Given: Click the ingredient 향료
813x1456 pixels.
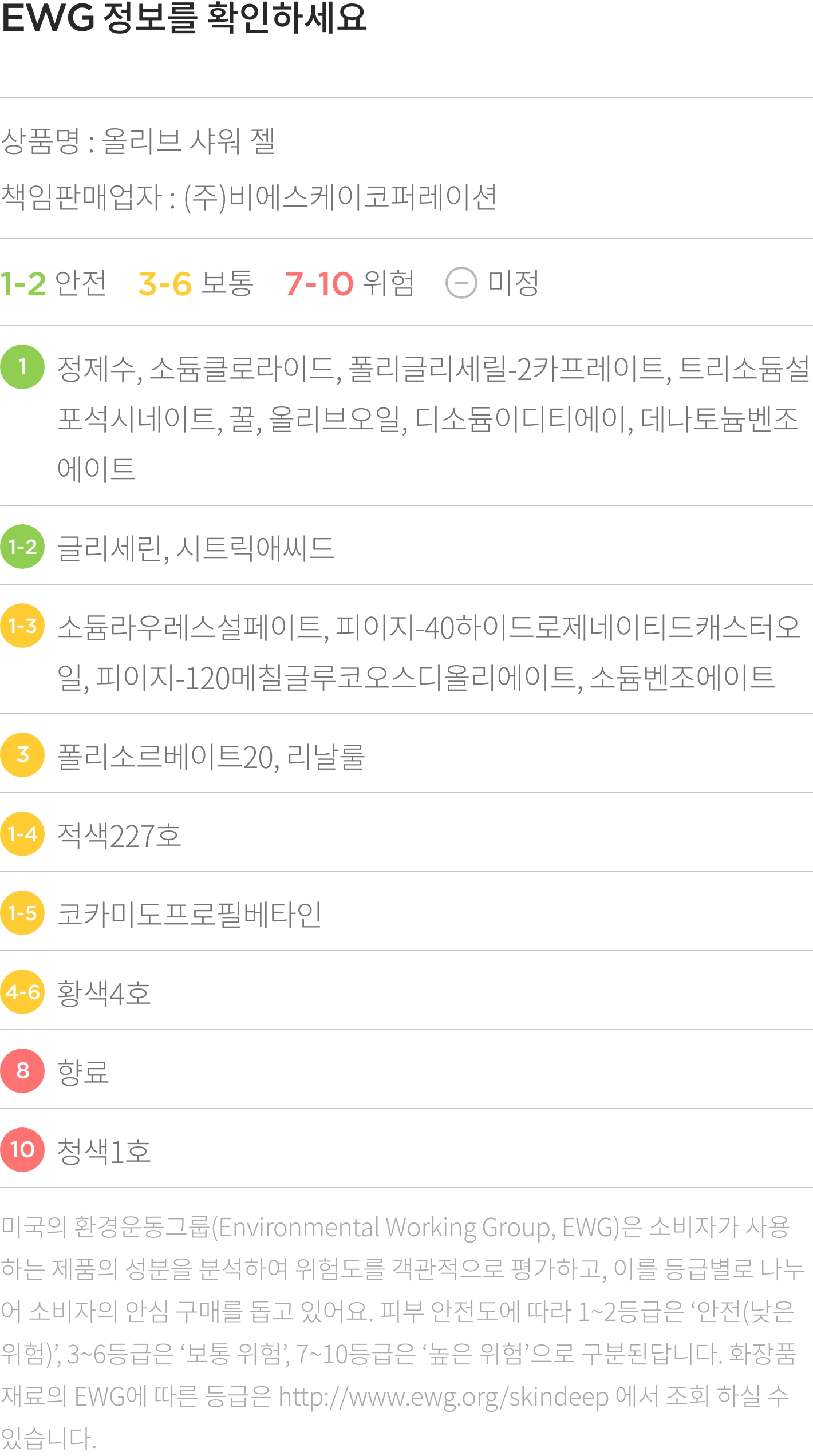Looking at the screenshot, I should pyautogui.click(x=83, y=1072).
